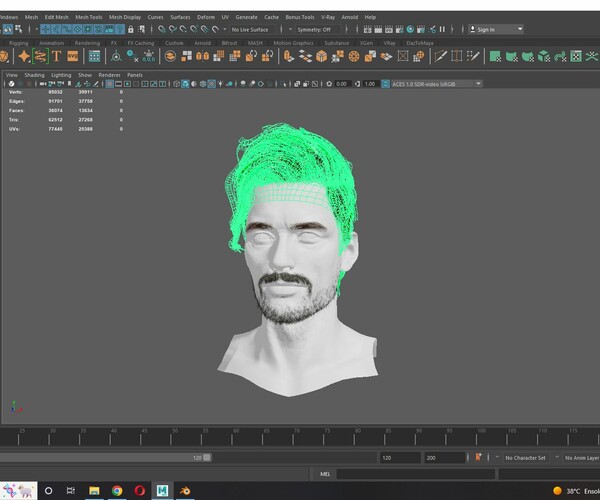Click the MEL script language label
Screen dimensions: 600x500
(324, 474)
